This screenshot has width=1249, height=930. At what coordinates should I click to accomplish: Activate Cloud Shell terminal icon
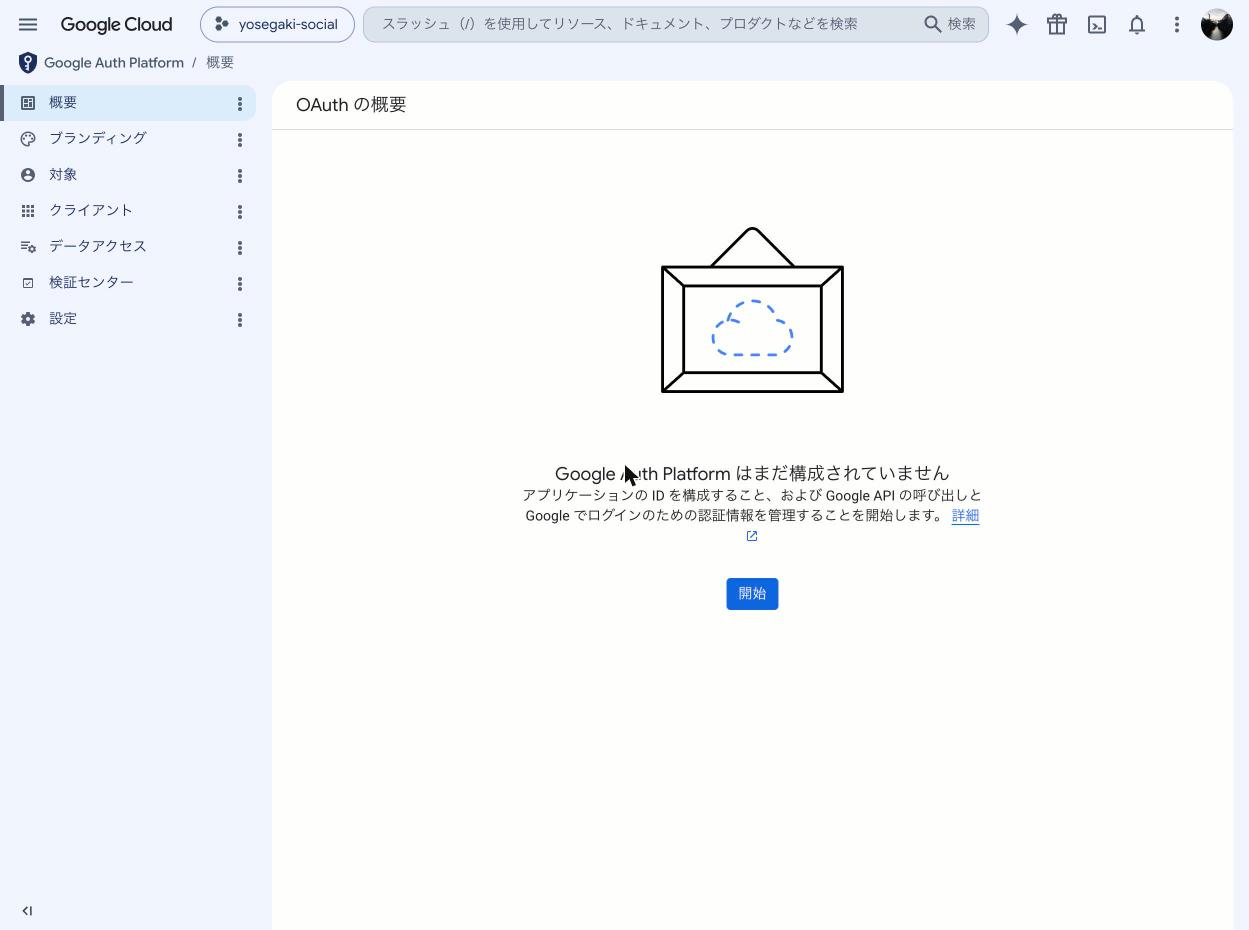[1097, 24]
